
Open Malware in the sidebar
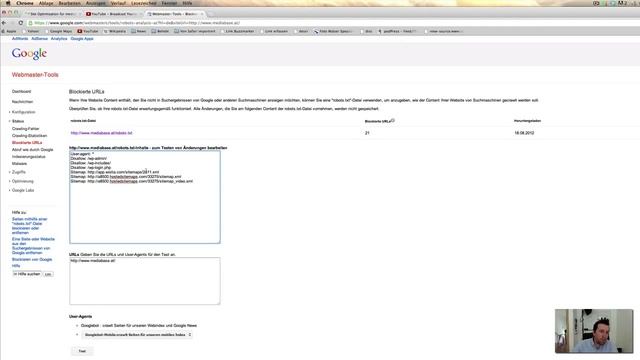click(x=20, y=164)
